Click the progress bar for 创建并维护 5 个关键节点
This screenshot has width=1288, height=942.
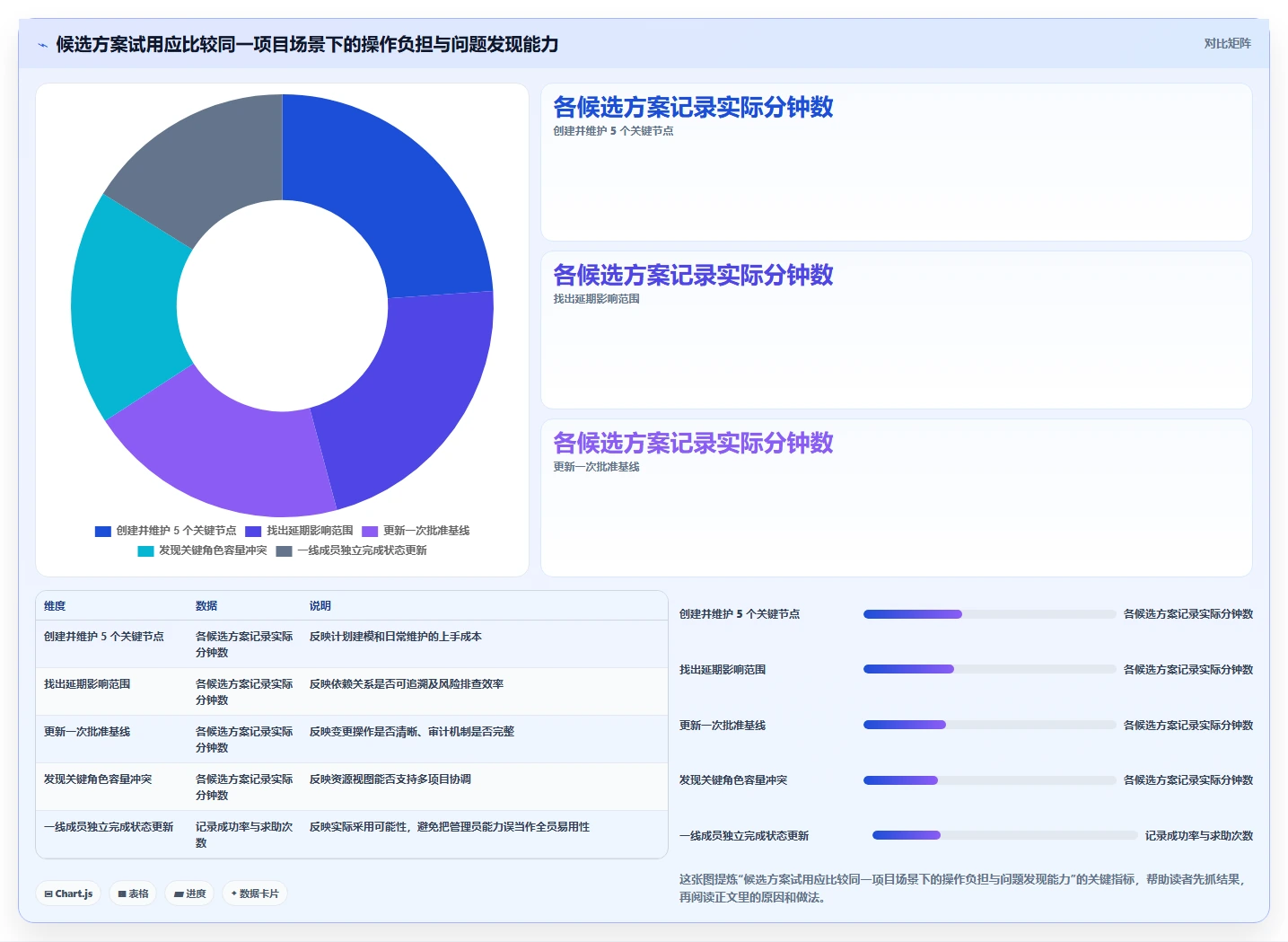pyautogui.click(x=990, y=614)
